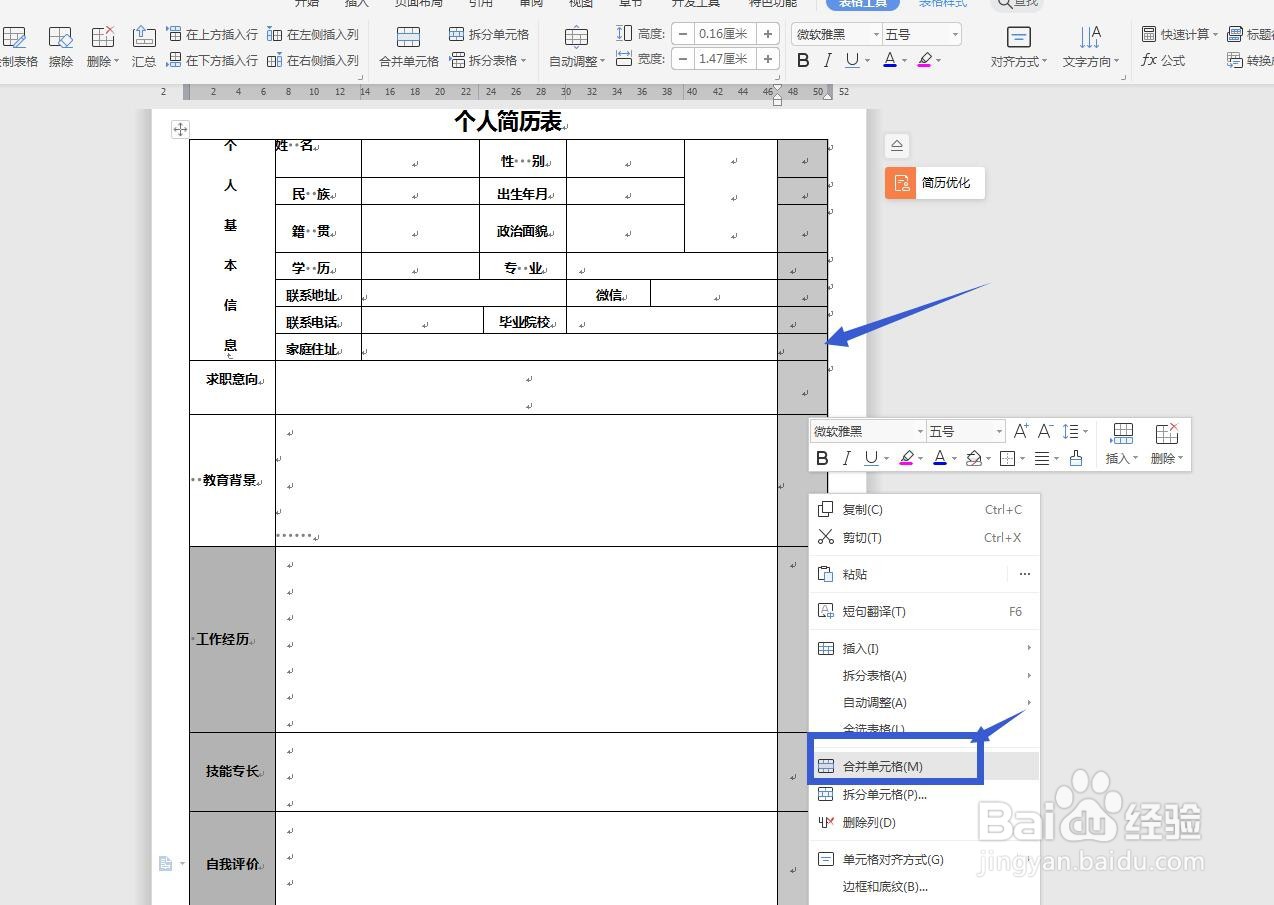
Task: Click the 宽度 width value field
Action: (x=725, y=59)
